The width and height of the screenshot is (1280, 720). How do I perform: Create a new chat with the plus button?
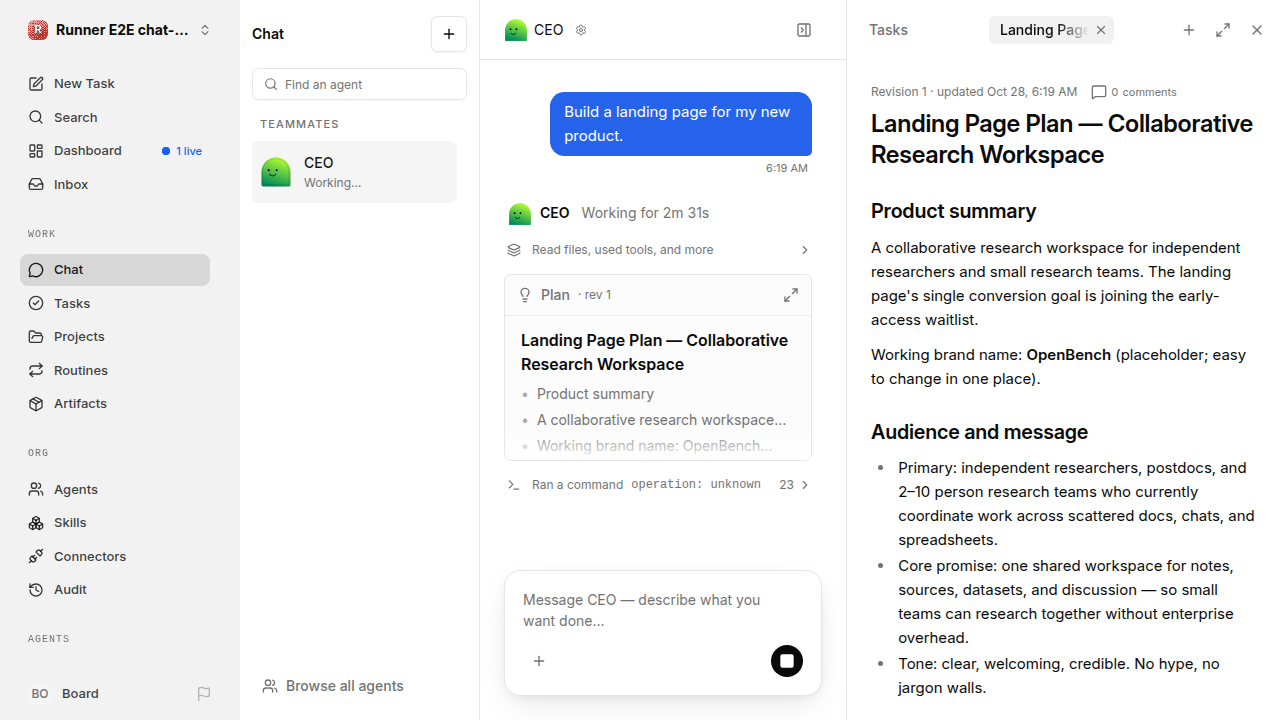pos(449,34)
